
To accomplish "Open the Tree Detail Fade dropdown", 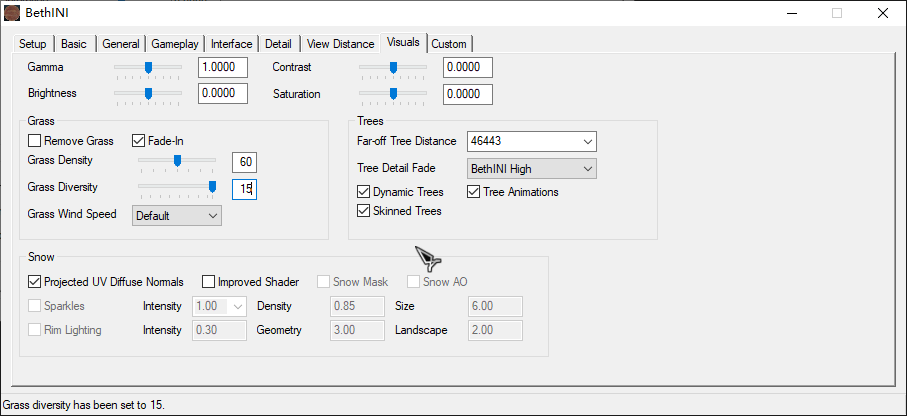I will tap(532, 169).
